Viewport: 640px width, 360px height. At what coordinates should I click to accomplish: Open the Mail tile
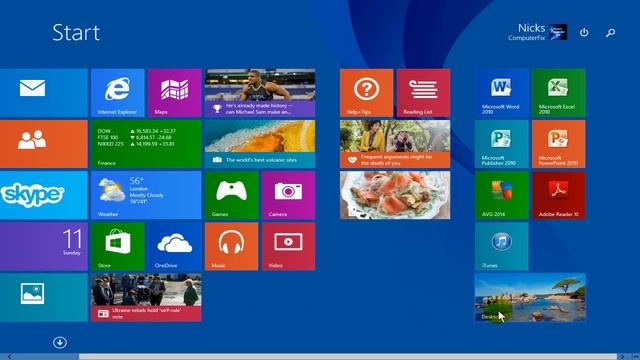44,93
